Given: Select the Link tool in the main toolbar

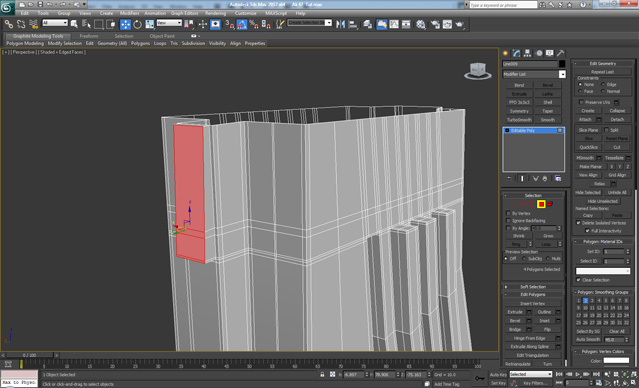Looking at the screenshot, I should 8,24.
